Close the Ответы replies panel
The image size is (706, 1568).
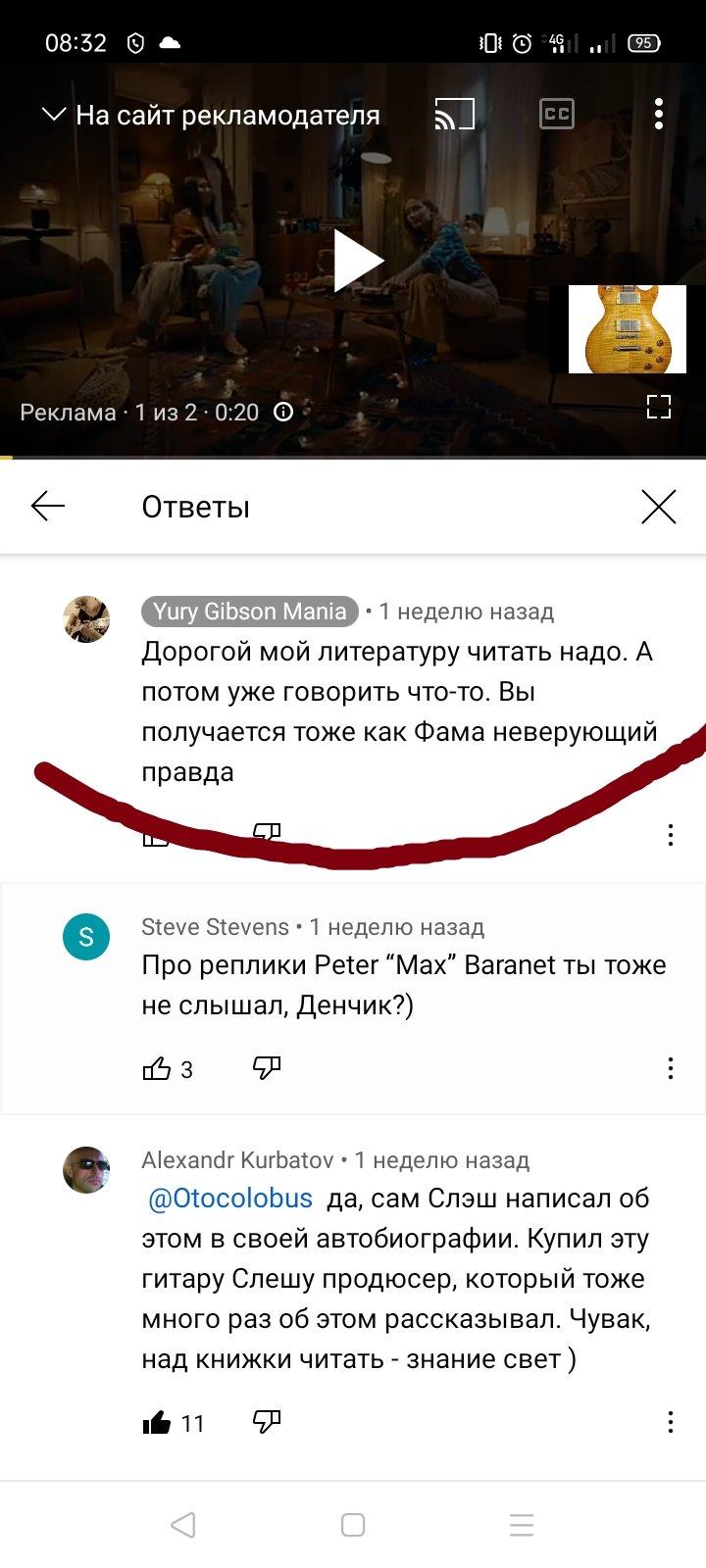coord(659,507)
